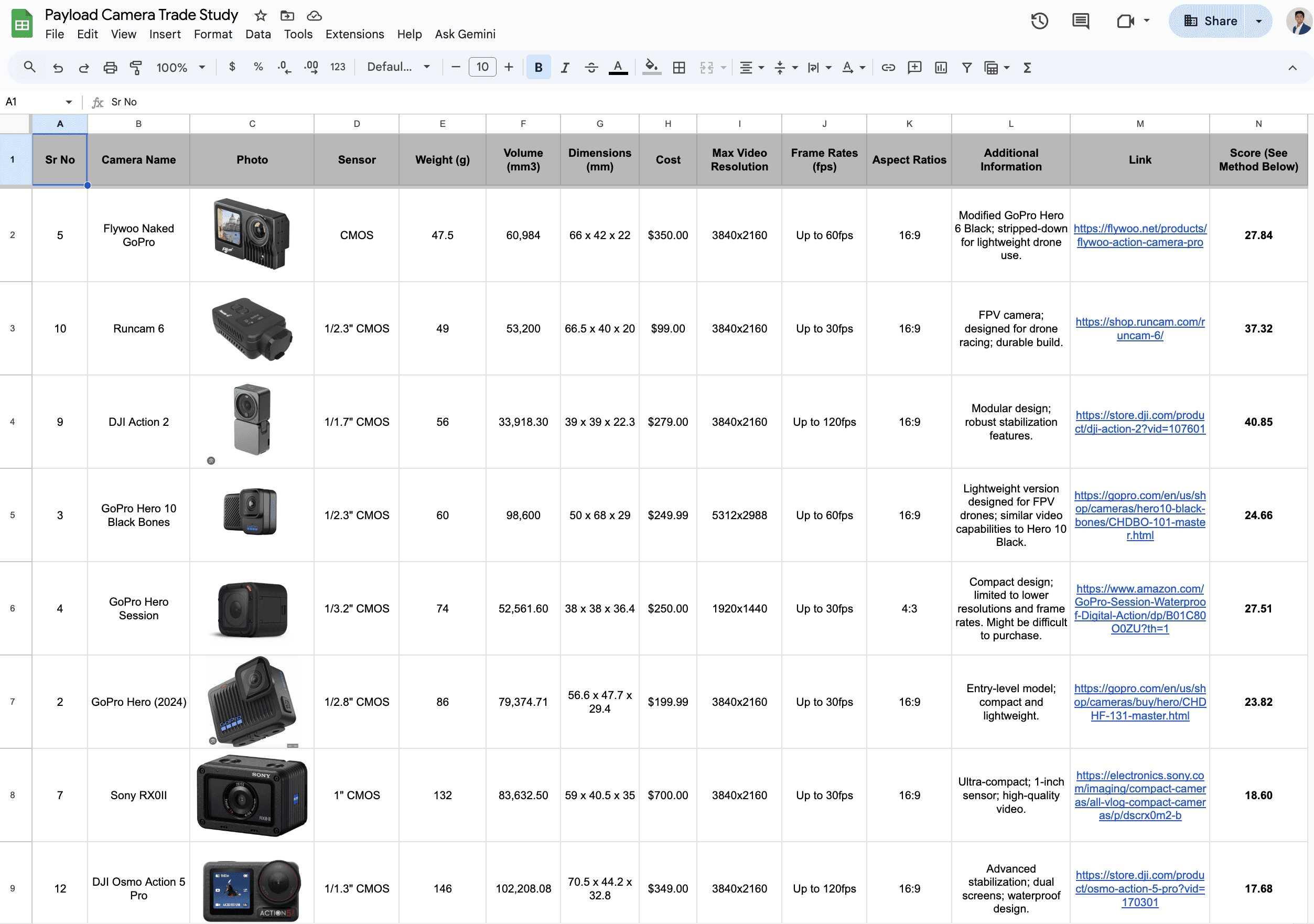Click the insert link icon

point(888,68)
